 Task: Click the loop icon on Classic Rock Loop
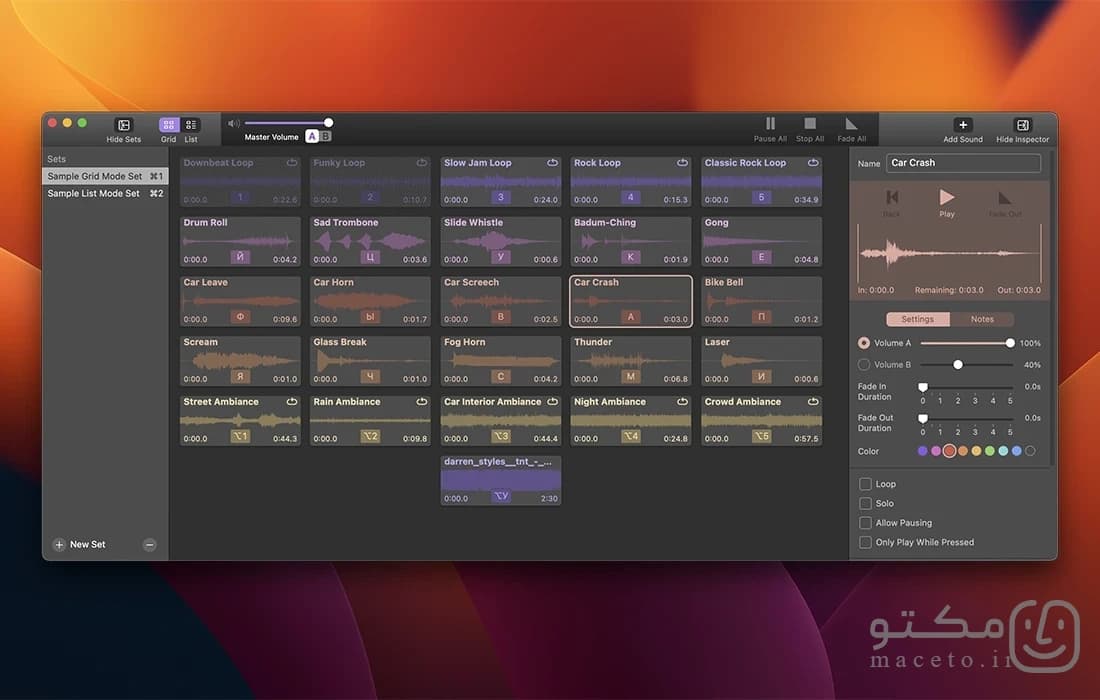812,163
